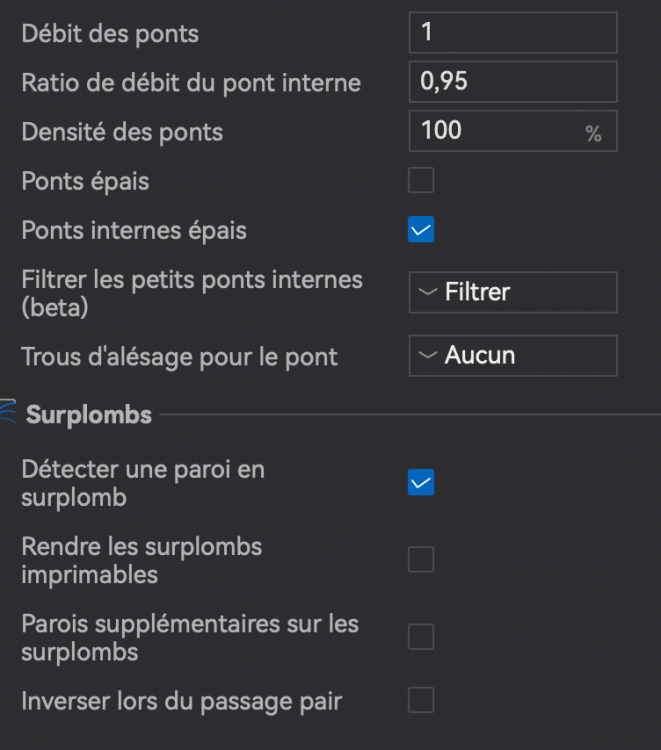Uncheck Détecter une paroi en surplomb
Image resolution: width=661 pixels, height=750 pixels.
421,483
